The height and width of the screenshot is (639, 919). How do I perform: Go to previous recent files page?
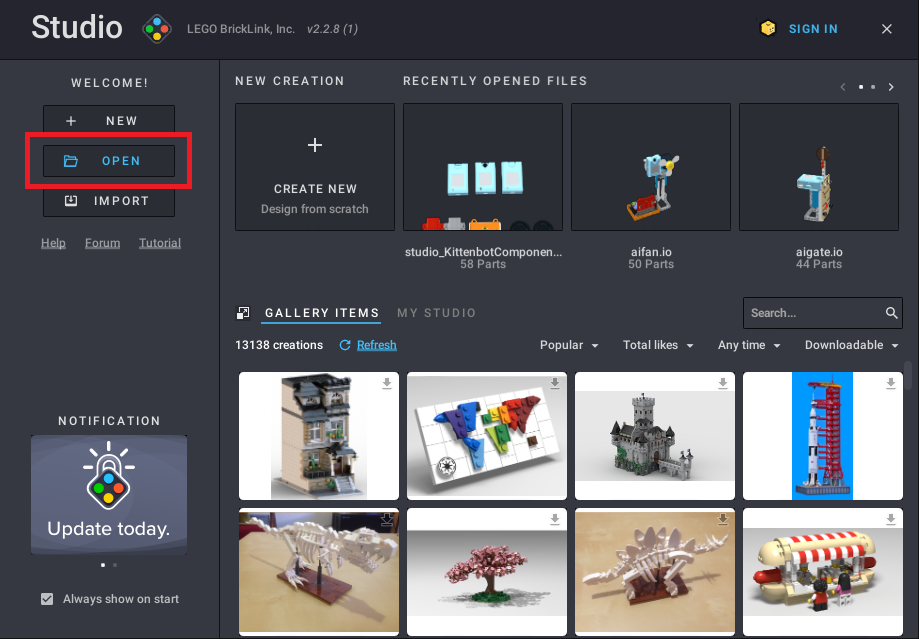point(843,87)
